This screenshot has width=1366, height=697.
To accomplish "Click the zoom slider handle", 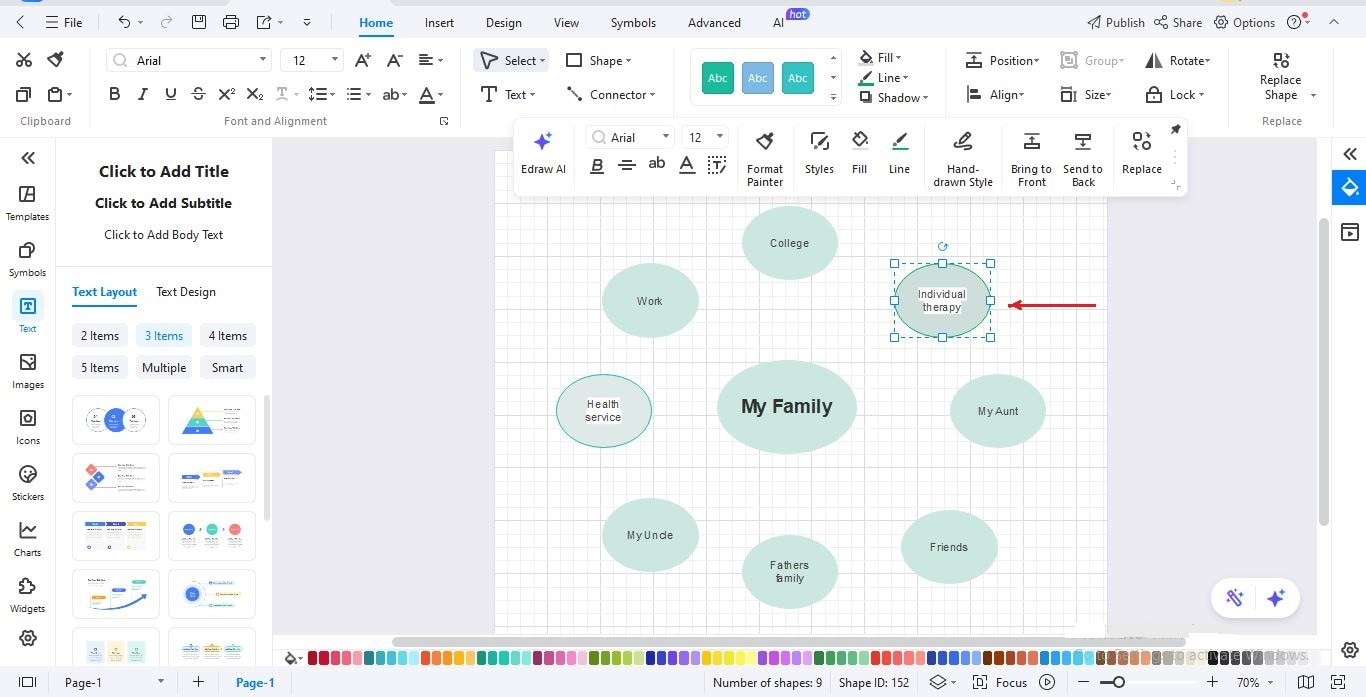I will (1118, 682).
